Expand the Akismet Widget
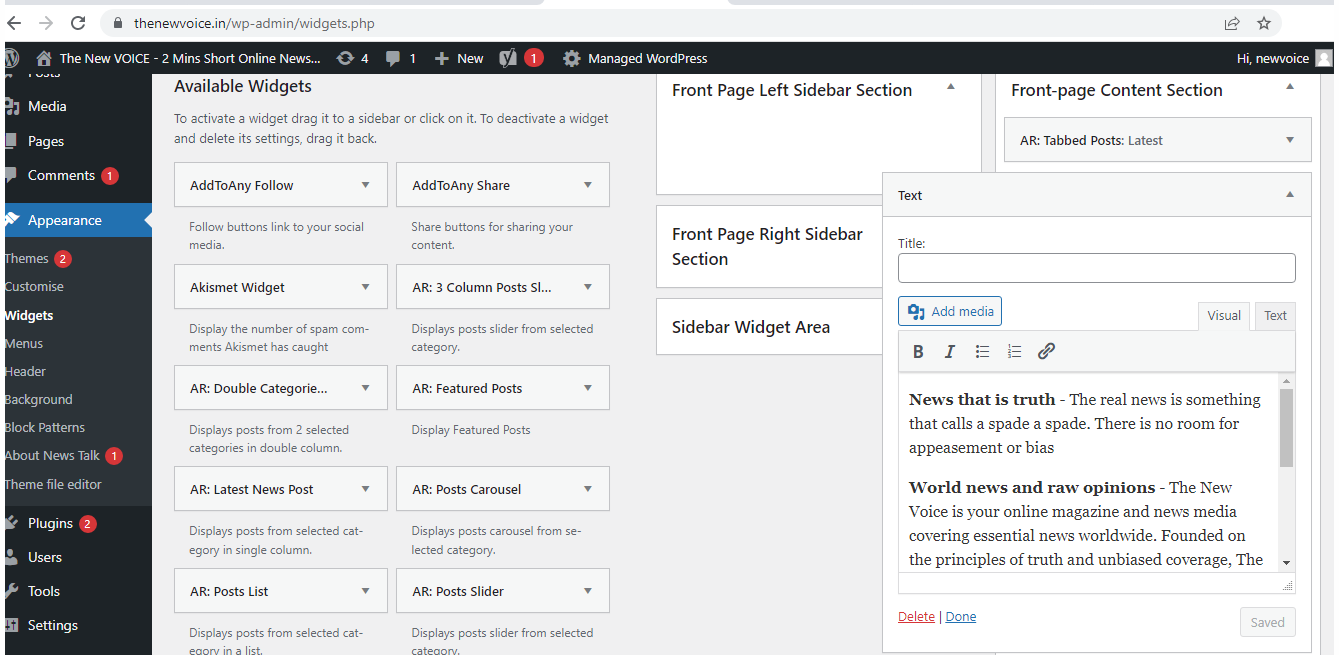The image size is (1339, 655). pos(366,287)
